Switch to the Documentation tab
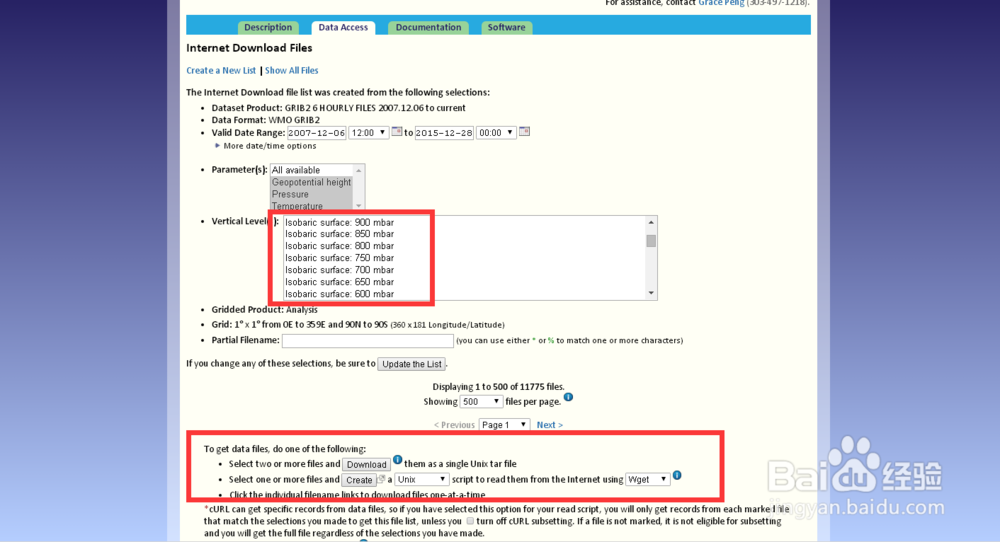The width and height of the screenshot is (1000, 542). (x=428, y=27)
